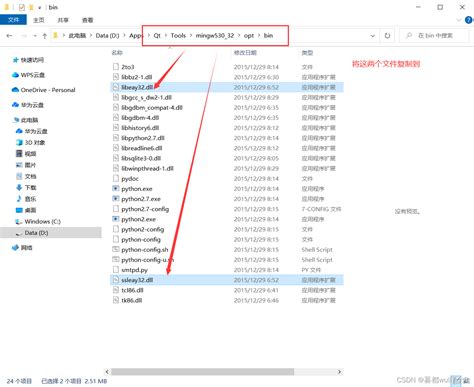Open Pictures folder in sidebar
The image size is (474, 387).
pyautogui.click(x=26, y=165)
